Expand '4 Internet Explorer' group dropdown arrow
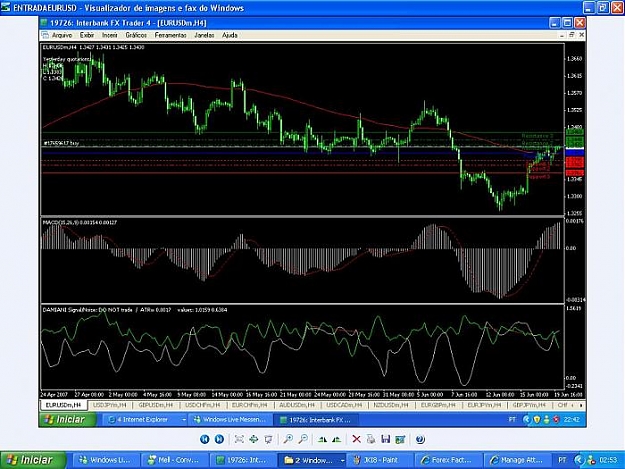The width and height of the screenshot is (625, 469). (x=184, y=420)
